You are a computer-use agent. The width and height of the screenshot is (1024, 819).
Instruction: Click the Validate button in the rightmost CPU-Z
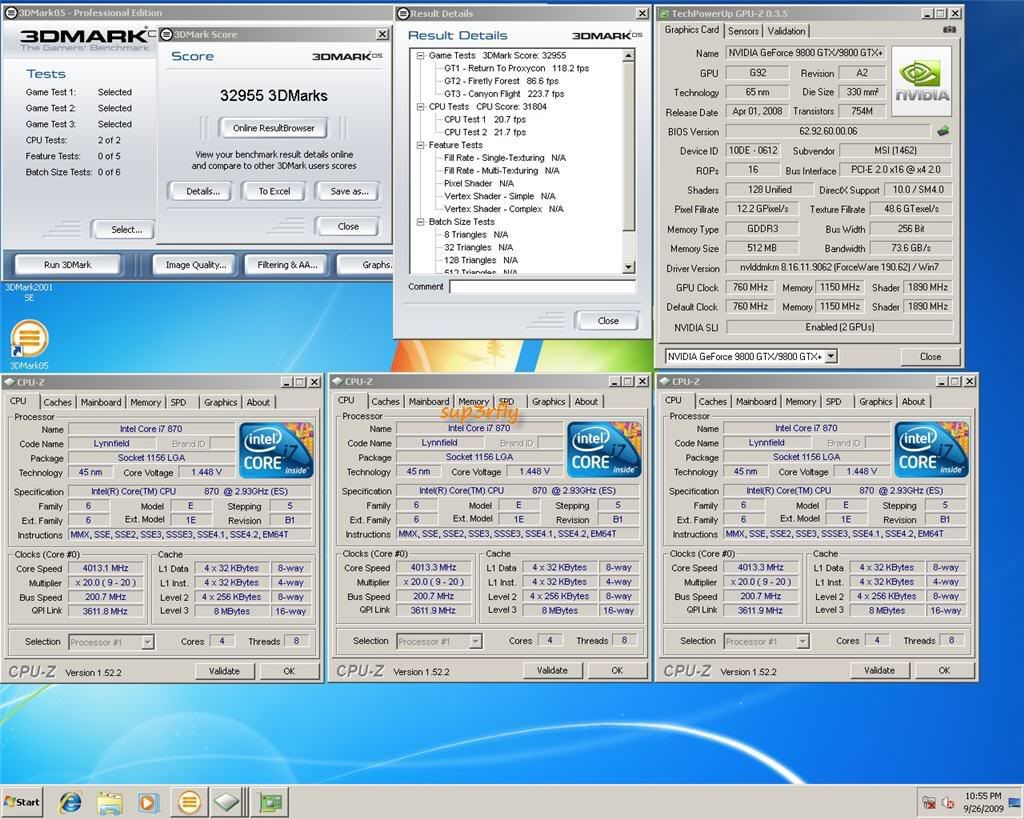coord(879,670)
